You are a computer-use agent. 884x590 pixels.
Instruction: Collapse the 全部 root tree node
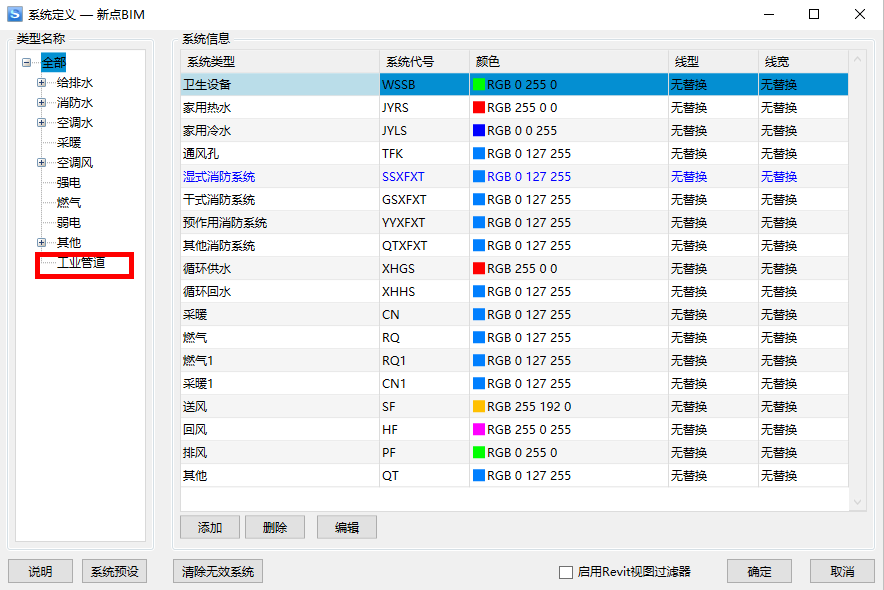[x=26, y=63]
